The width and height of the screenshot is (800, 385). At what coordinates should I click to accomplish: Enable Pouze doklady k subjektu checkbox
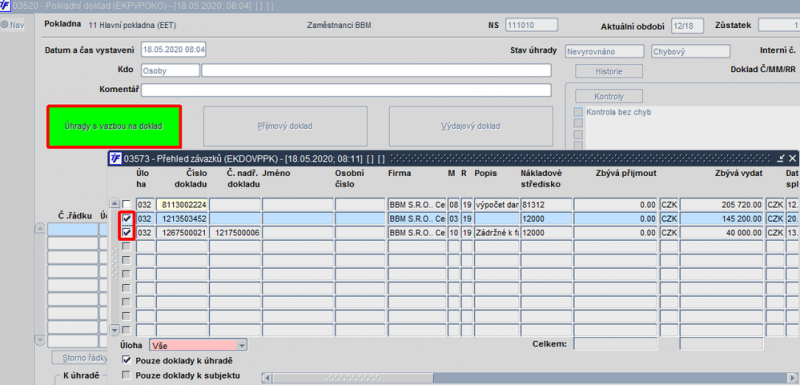coord(126,376)
